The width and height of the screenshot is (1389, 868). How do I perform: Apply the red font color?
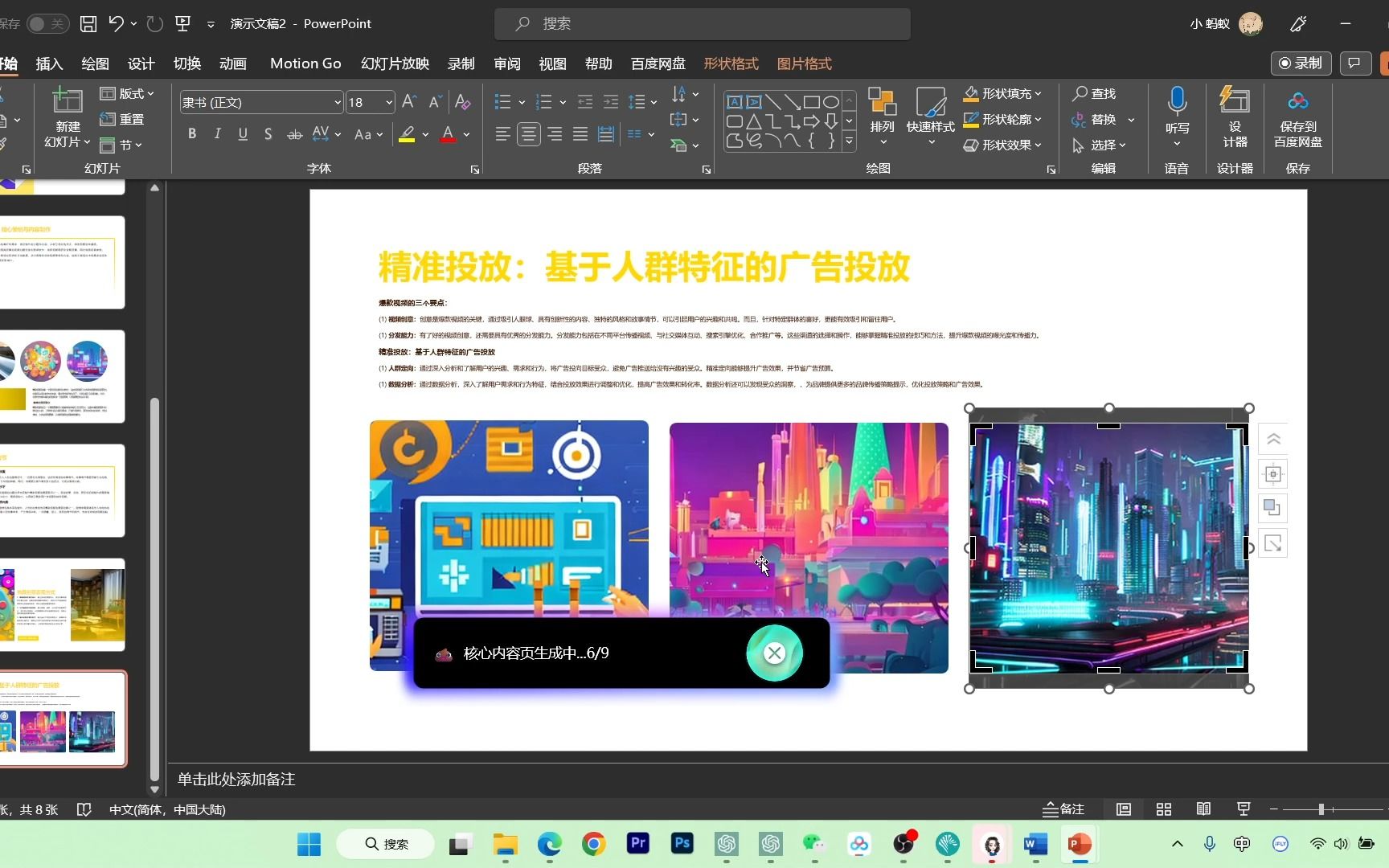[449, 134]
